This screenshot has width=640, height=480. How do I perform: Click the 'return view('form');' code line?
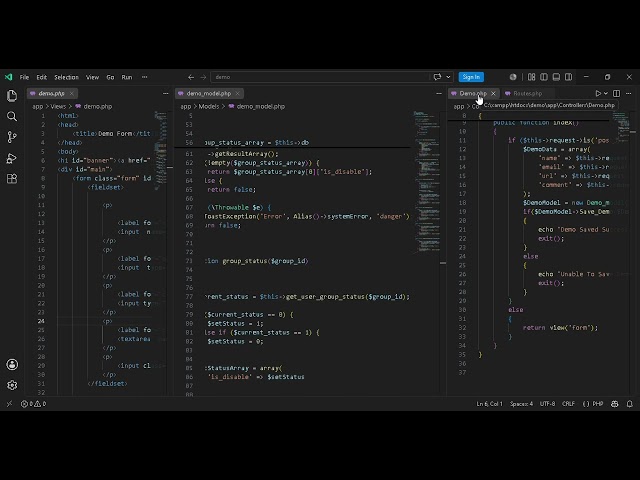click(560, 328)
